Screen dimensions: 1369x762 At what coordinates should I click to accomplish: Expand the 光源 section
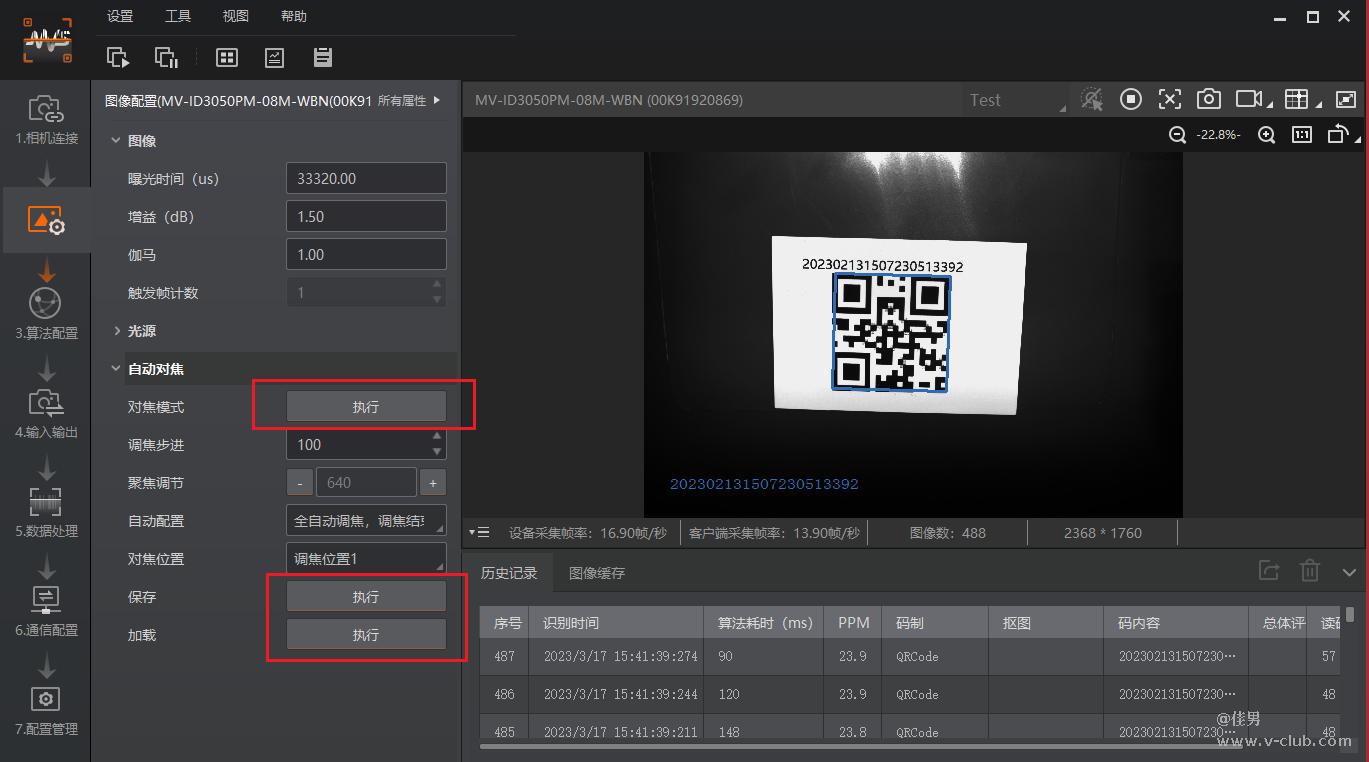point(116,331)
